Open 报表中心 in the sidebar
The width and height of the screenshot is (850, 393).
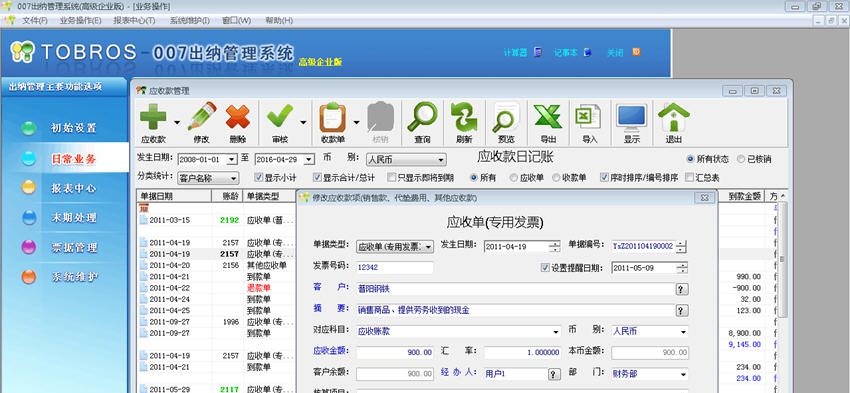pos(73,188)
